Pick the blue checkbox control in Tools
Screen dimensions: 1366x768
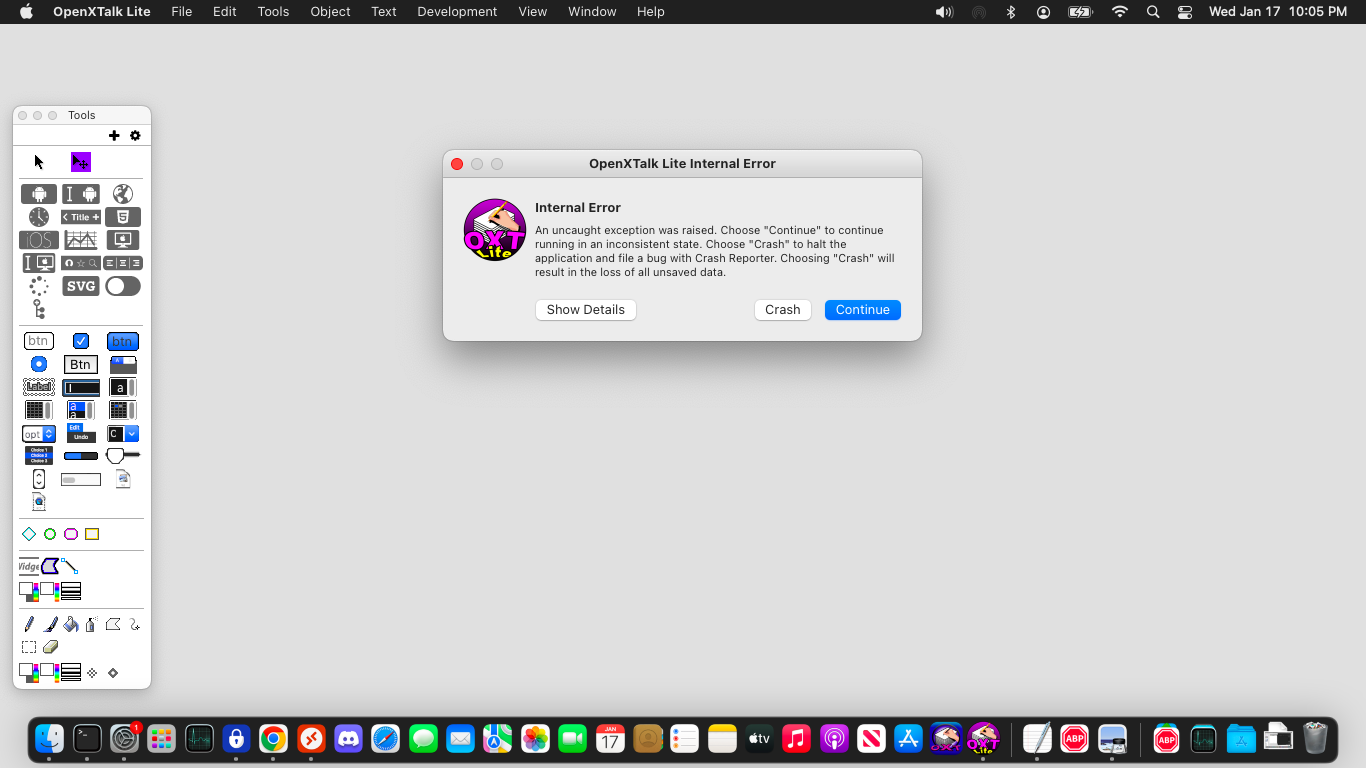81,341
